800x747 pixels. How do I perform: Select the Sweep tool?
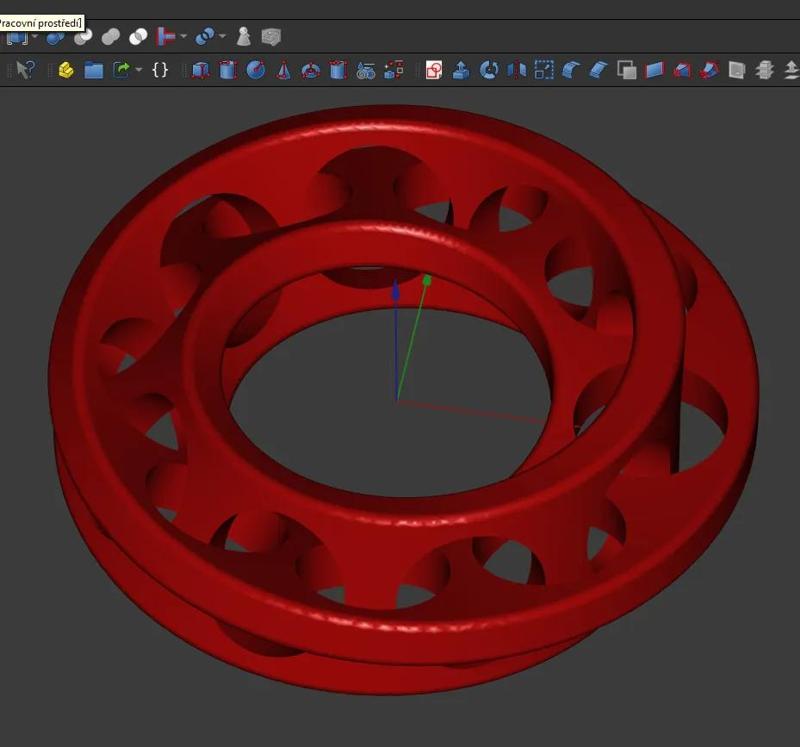709,70
